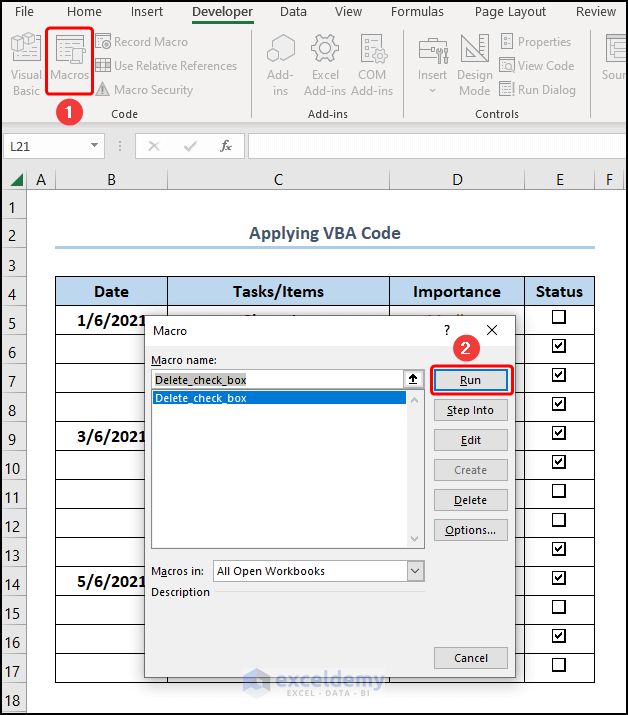
Task: Delete the selected macro
Action: pos(471,500)
